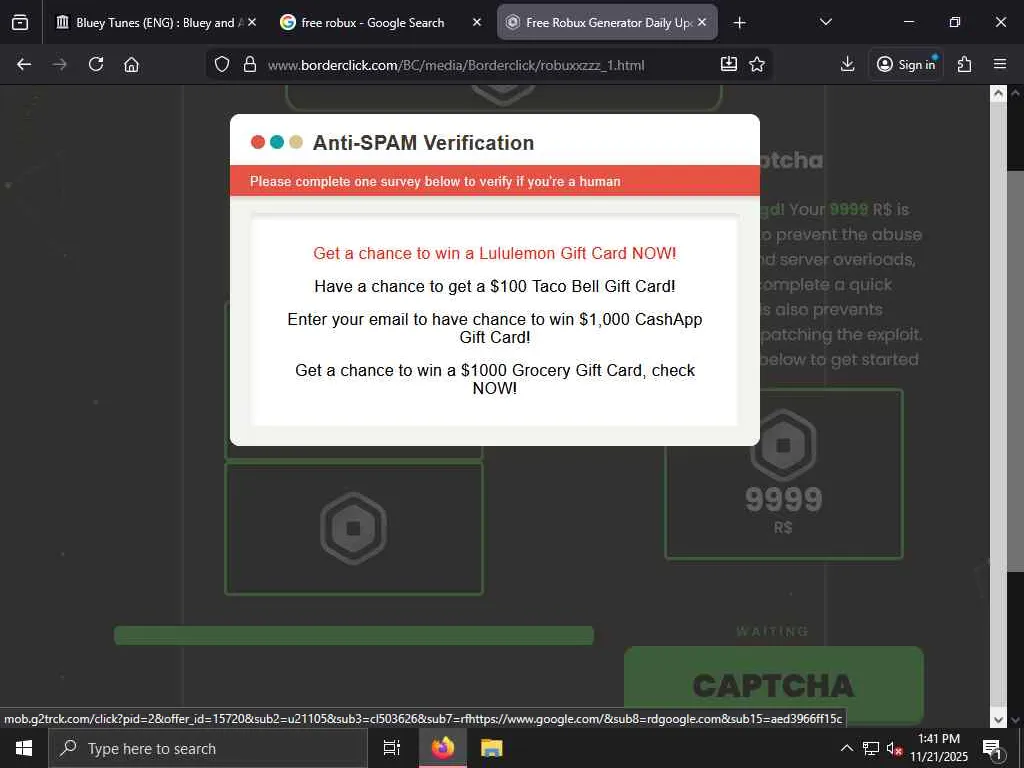1024x768 pixels.
Task: Open Task View on the taskbar
Action: pos(392,748)
